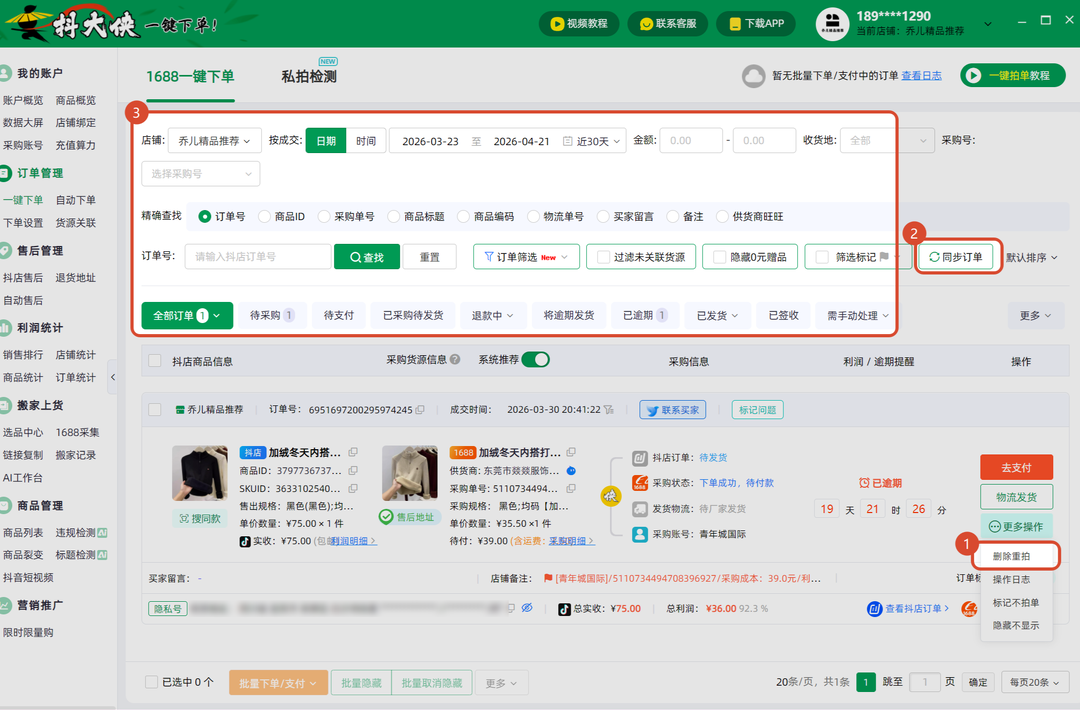Open 1688采集 in the sidebar
Viewport: 1080px width, 710px height.
pyautogui.click(x=77, y=432)
